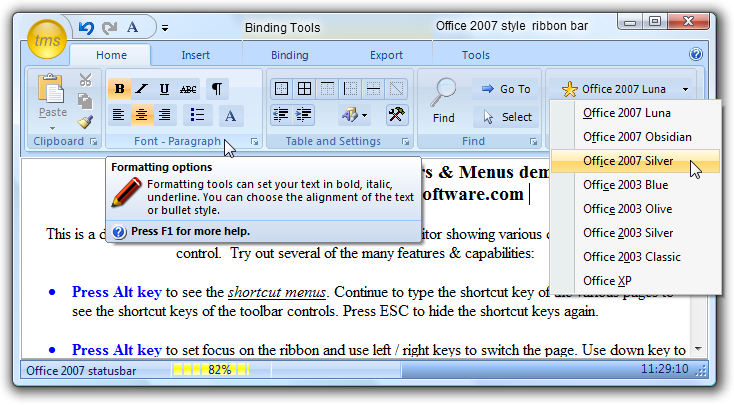The height and width of the screenshot is (405, 734).
Task: Click the Select button
Action: [x=507, y=117]
